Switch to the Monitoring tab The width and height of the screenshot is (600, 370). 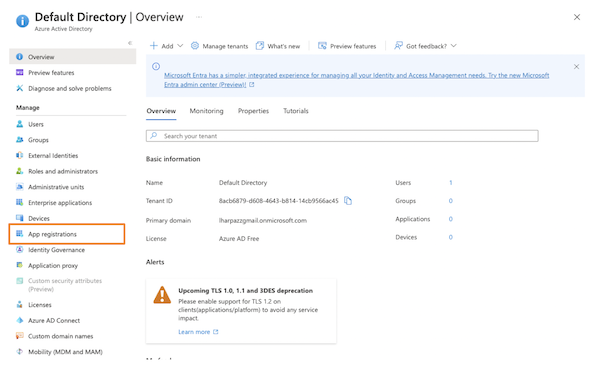coord(206,111)
